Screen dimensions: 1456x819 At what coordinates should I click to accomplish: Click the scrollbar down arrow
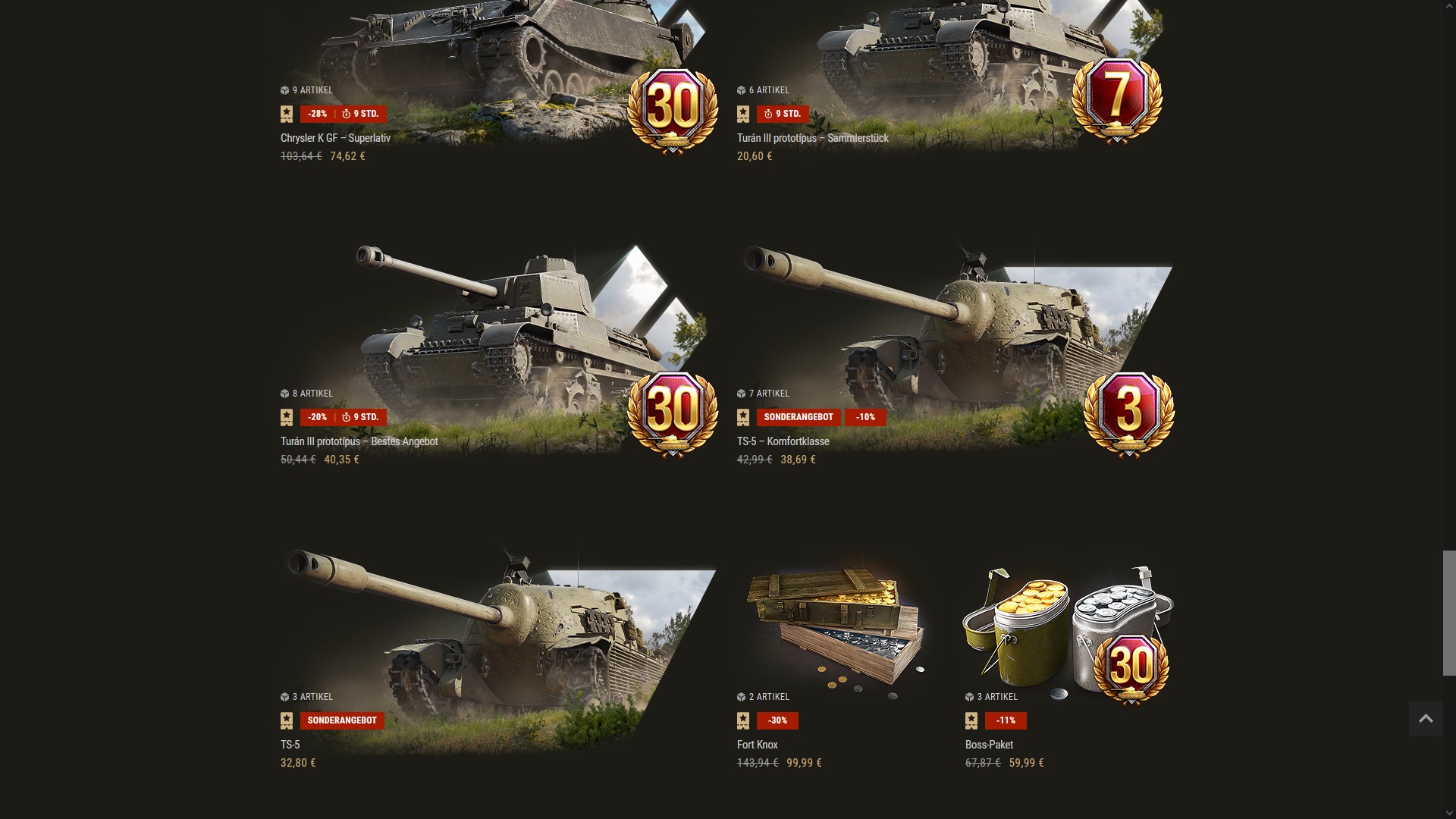(1449, 813)
